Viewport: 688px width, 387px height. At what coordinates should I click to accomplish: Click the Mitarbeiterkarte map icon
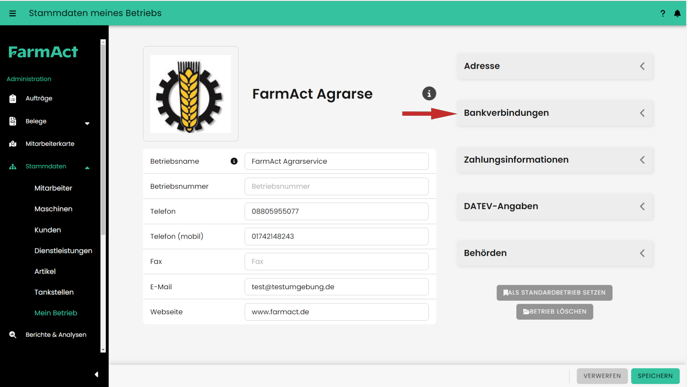pos(13,143)
